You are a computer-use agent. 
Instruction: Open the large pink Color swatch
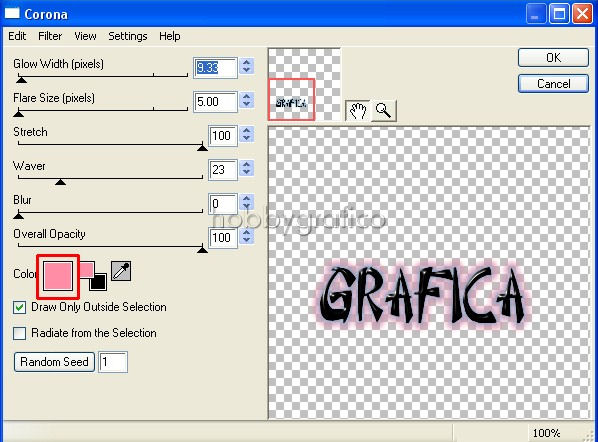(58, 276)
